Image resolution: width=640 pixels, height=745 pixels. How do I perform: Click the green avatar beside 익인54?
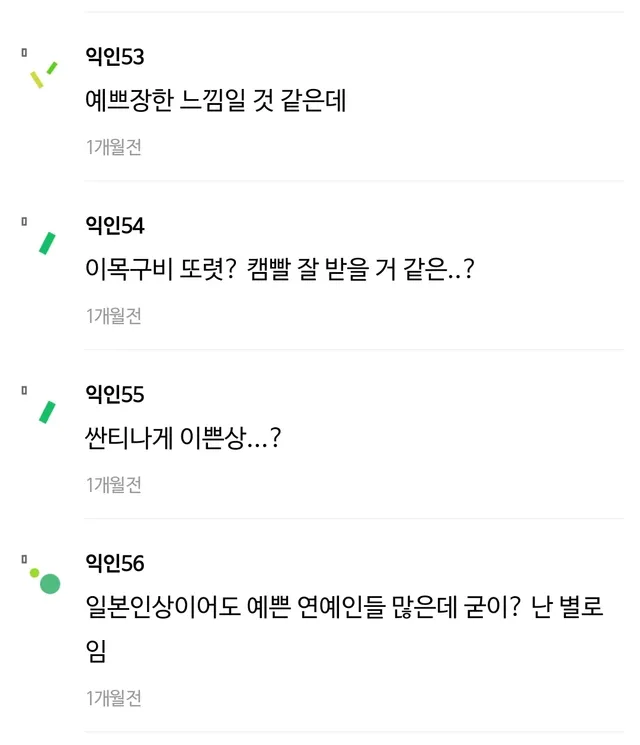(47, 243)
